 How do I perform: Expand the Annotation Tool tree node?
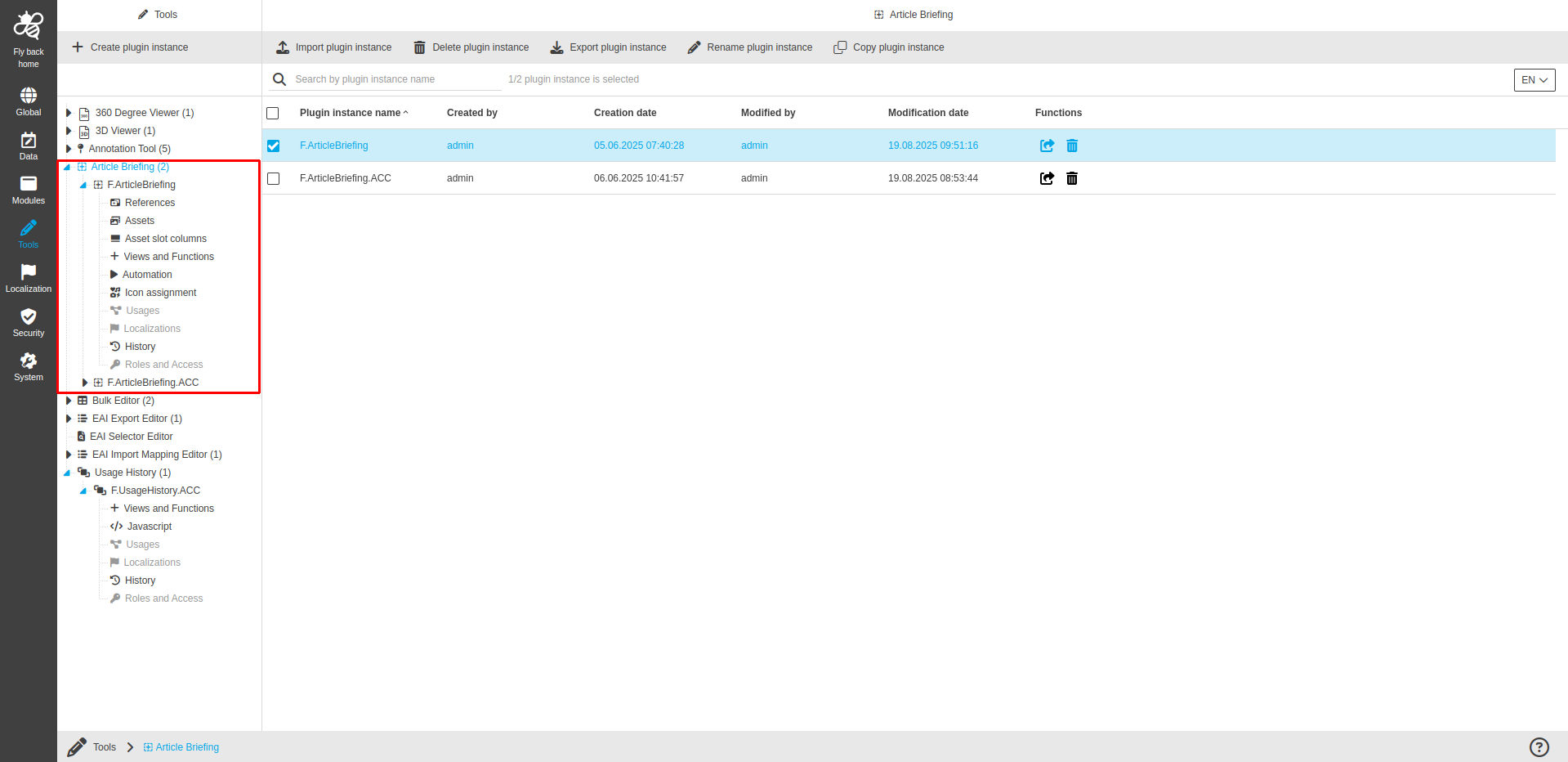pyautogui.click(x=69, y=149)
